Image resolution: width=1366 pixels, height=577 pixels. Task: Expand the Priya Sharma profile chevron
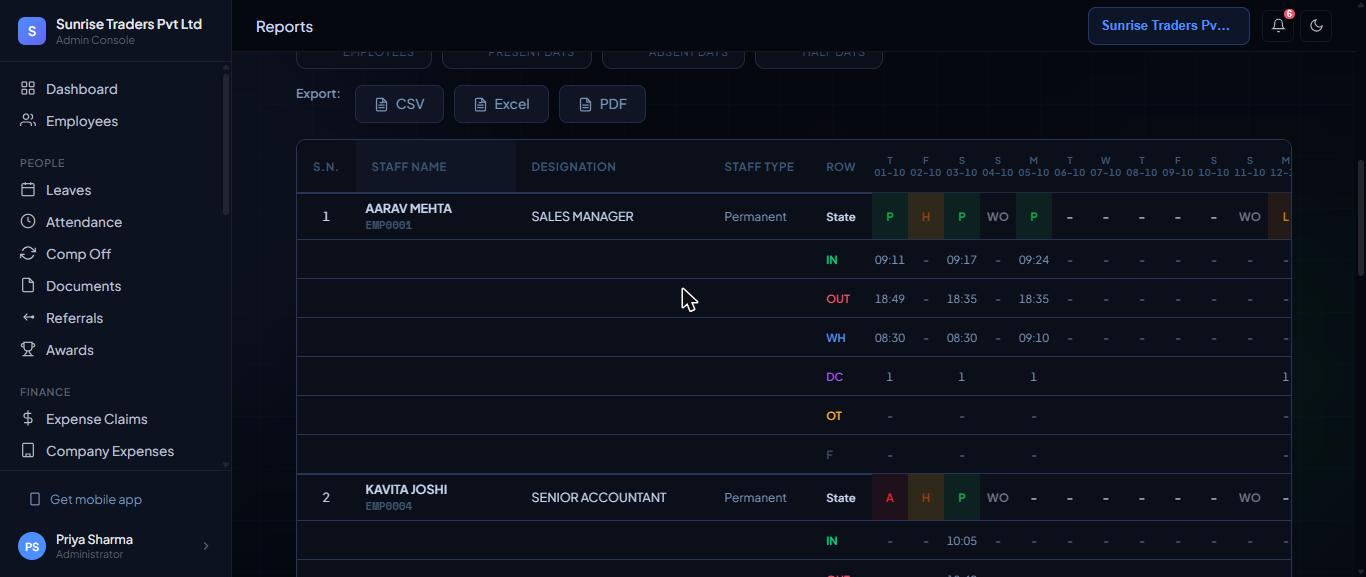coord(206,546)
